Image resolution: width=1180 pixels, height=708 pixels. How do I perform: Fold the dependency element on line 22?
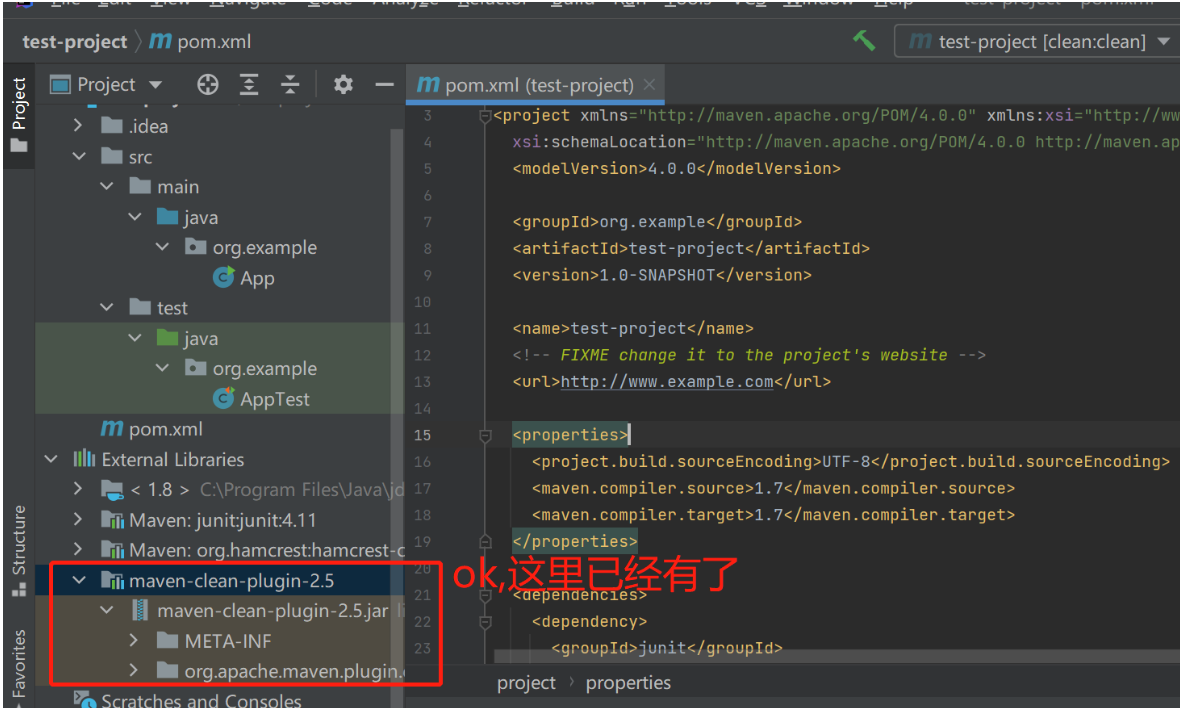[485, 621]
